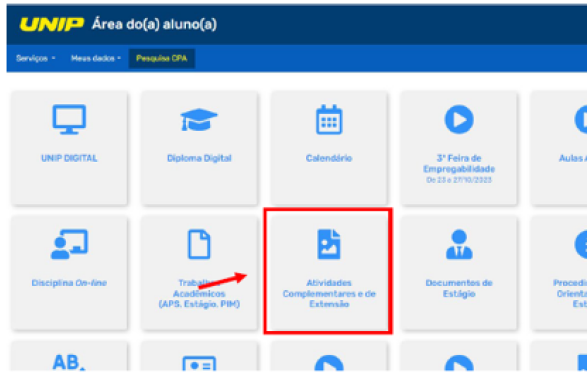Open the Disciplina On-line presenter icon
Screen dimensions: 587x377
(69, 244)
